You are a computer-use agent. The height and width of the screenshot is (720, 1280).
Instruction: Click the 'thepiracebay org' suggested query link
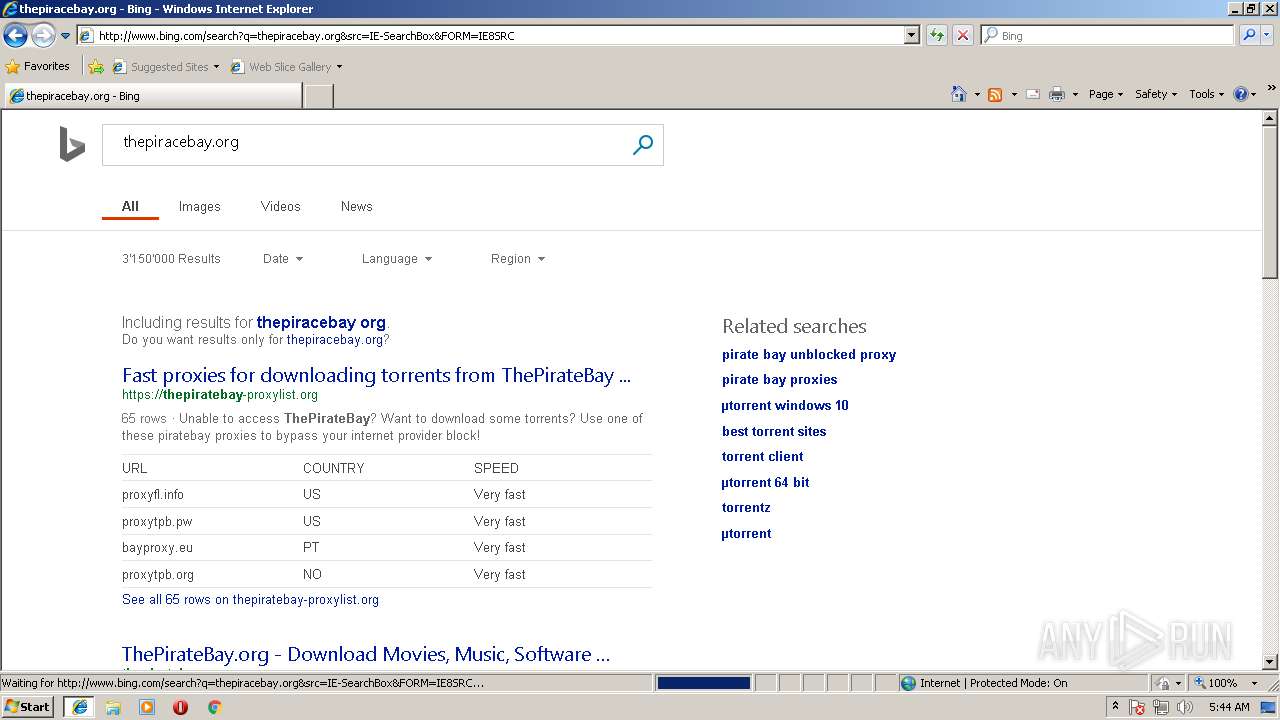(321, 322)
